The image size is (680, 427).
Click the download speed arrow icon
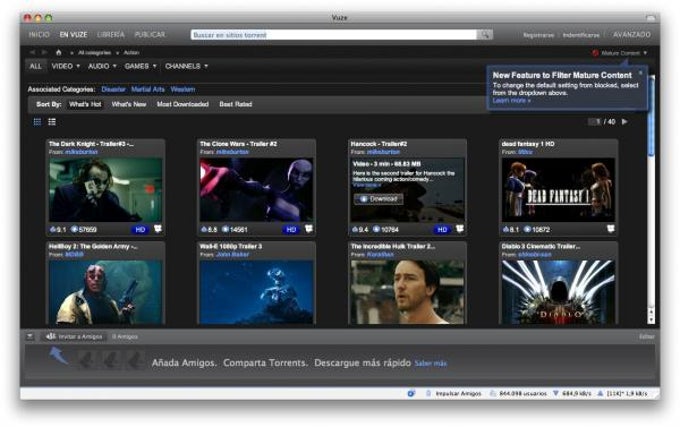pos(556,394)
